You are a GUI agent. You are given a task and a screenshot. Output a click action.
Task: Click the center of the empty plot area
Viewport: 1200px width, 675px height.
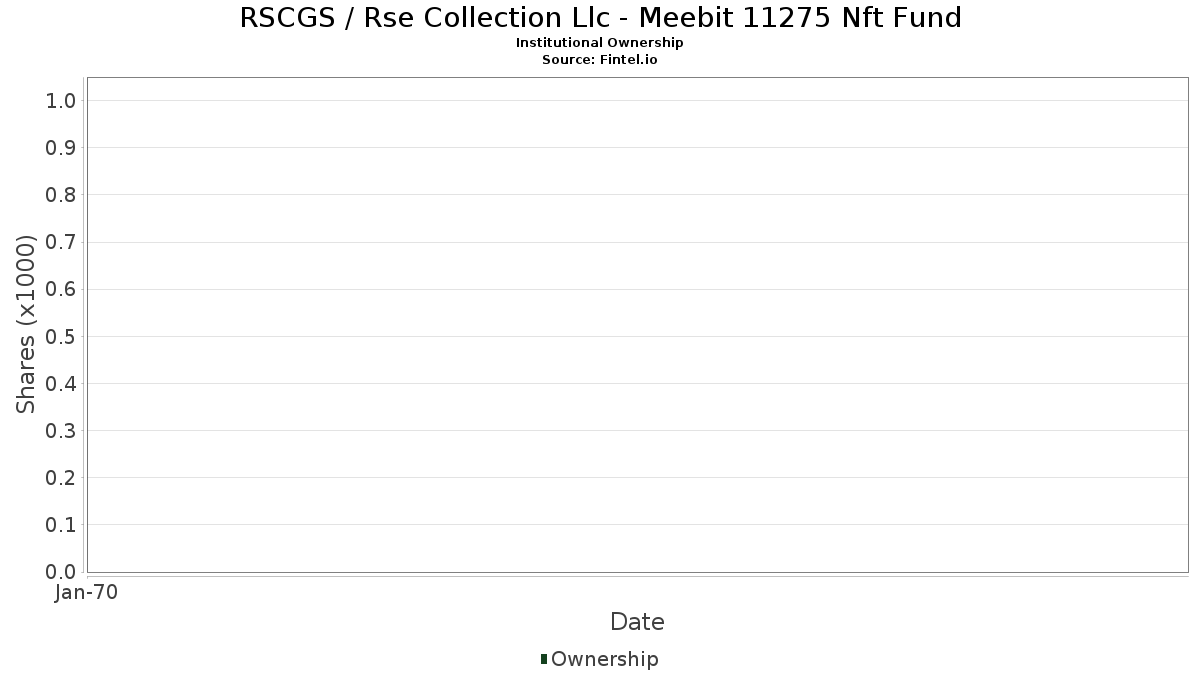pyautogui.click(x=637, y=325)
